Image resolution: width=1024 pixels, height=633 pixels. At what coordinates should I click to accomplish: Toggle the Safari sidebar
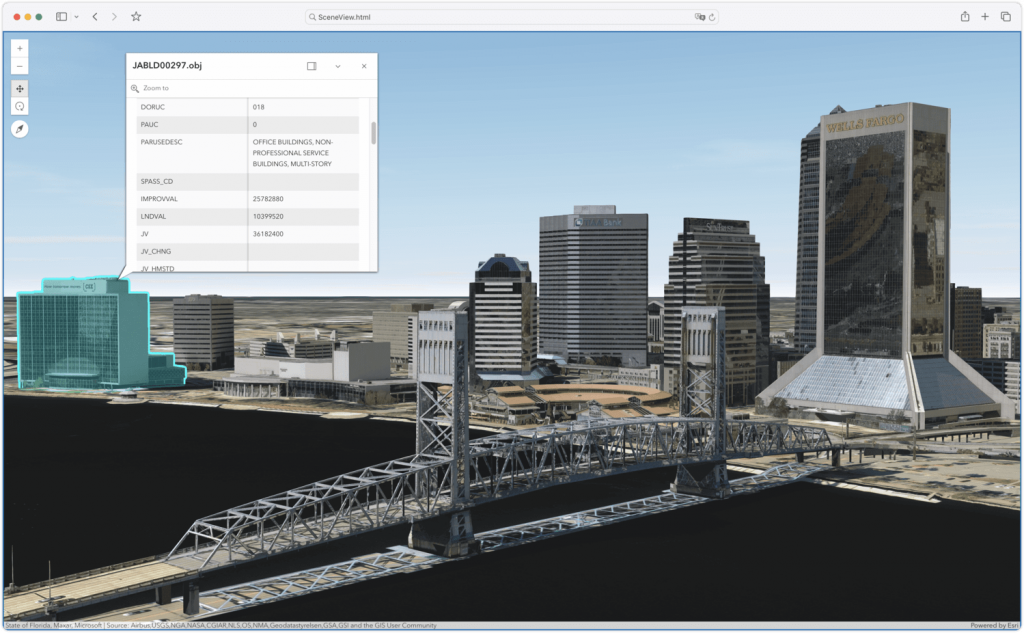[61, 17]
